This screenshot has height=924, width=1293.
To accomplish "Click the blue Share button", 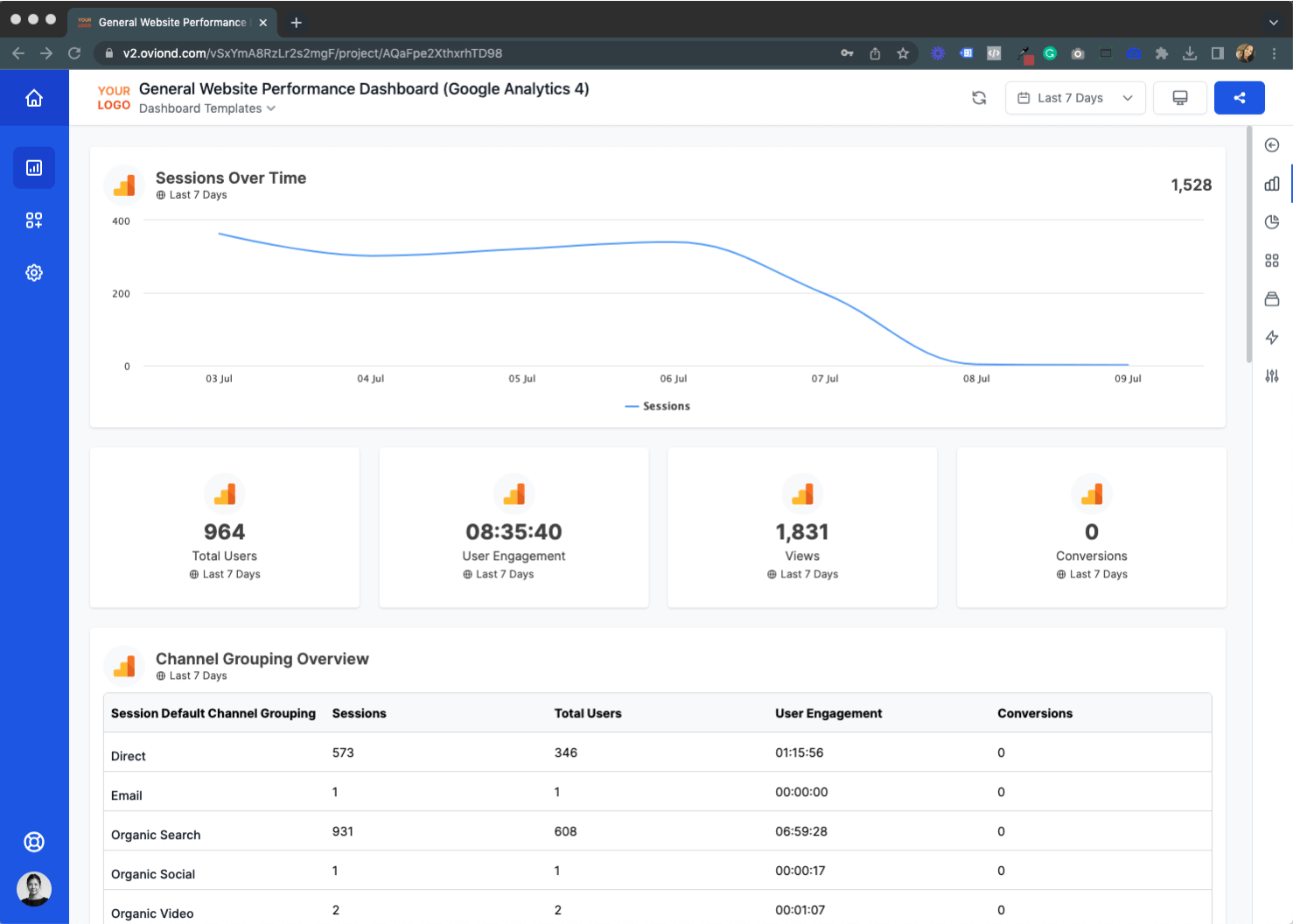I will point(1239,97).
